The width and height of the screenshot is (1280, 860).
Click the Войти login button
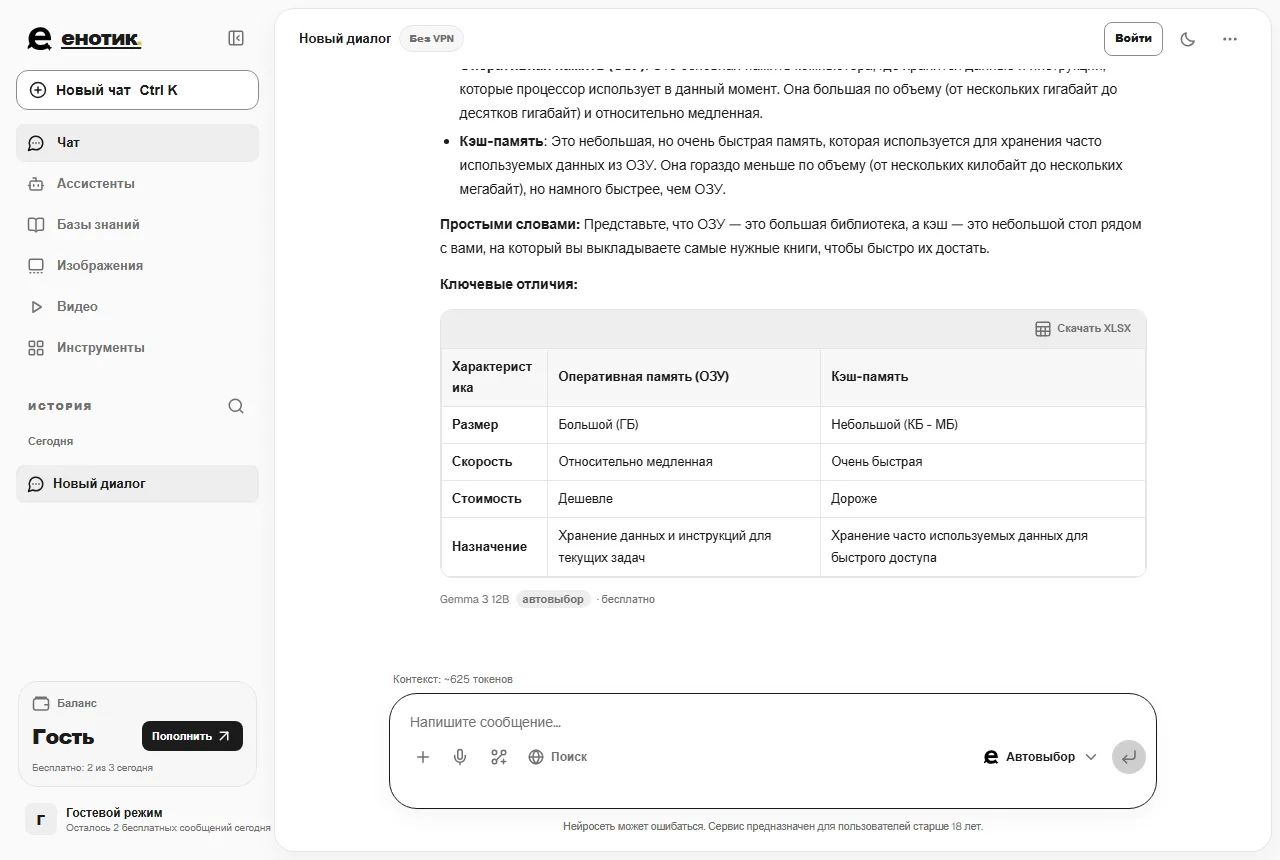point(1133,39)
